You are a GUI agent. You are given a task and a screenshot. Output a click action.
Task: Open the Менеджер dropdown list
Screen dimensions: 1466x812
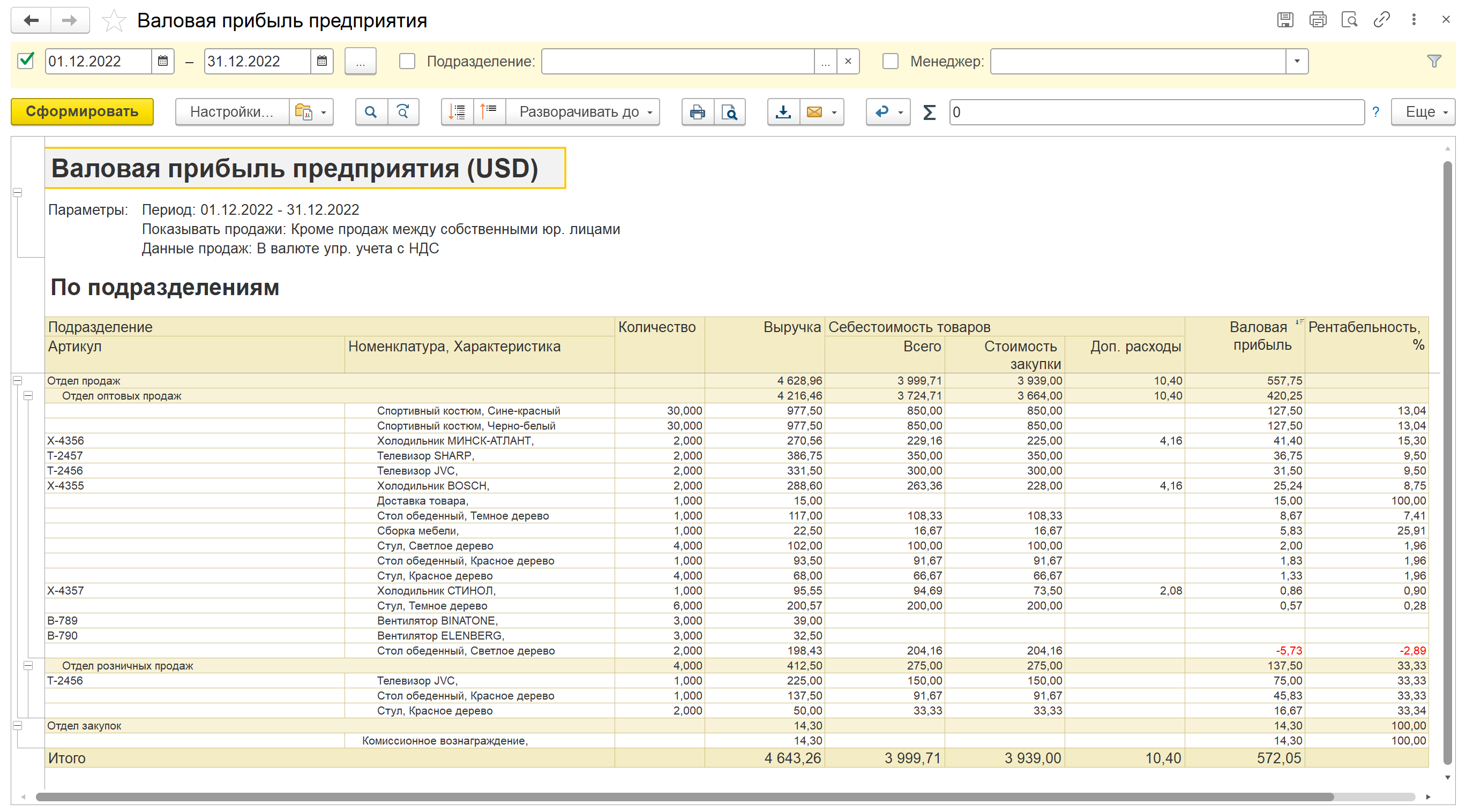pyautogui.click(x=1297, y=62)
